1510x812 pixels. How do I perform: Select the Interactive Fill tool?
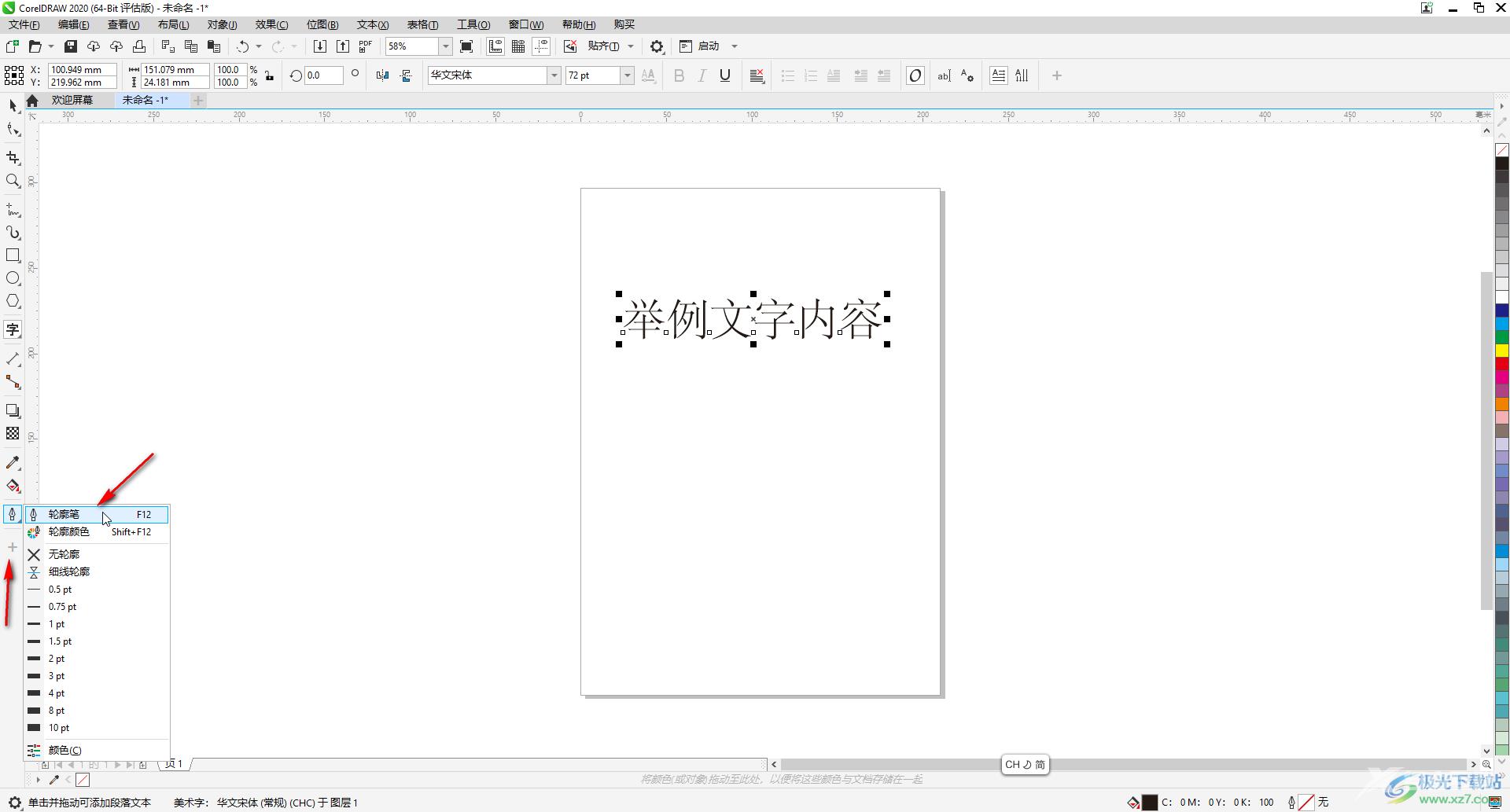[13, 486]
